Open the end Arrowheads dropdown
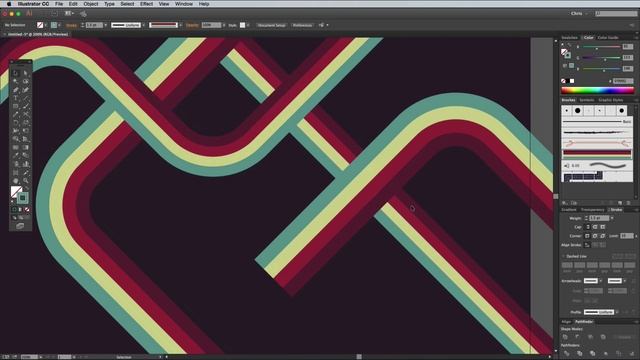The height and width of the screenshot is (360, 640). pyautogui.click(x=624, y=281)
